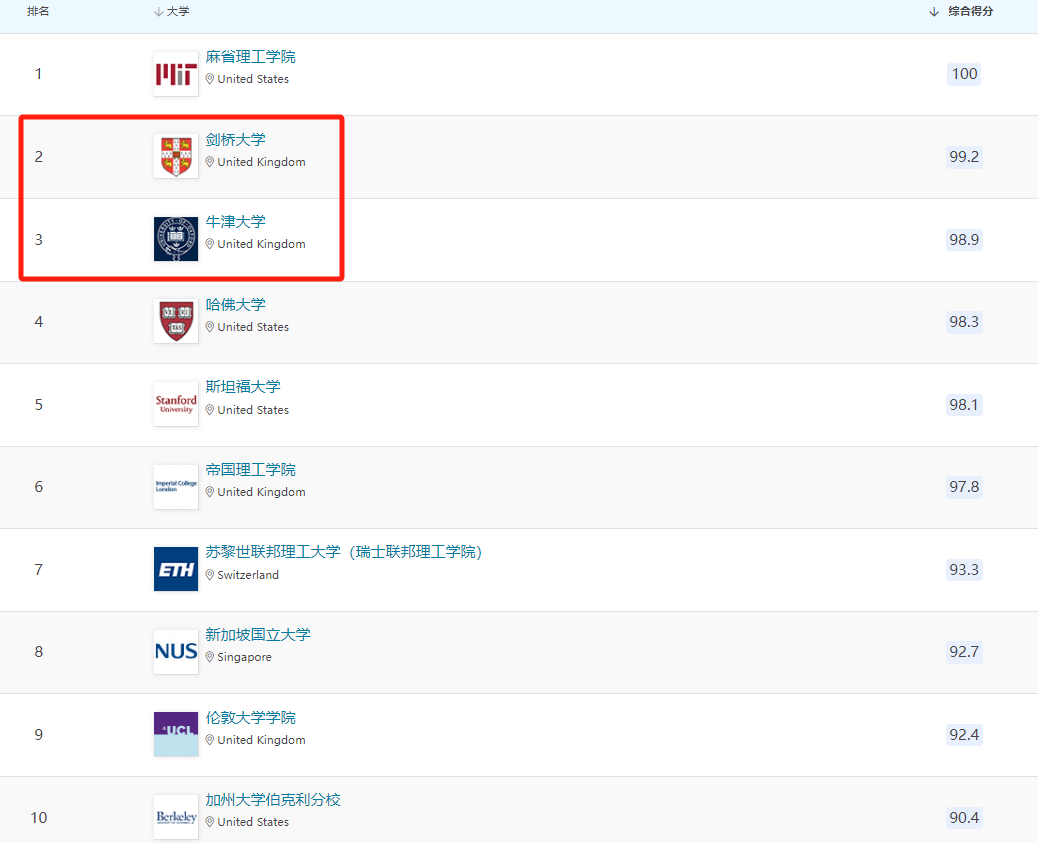Click the Oxford University crest logo
This screenshot has width=1038, height=843.
(x=176, y=239)
